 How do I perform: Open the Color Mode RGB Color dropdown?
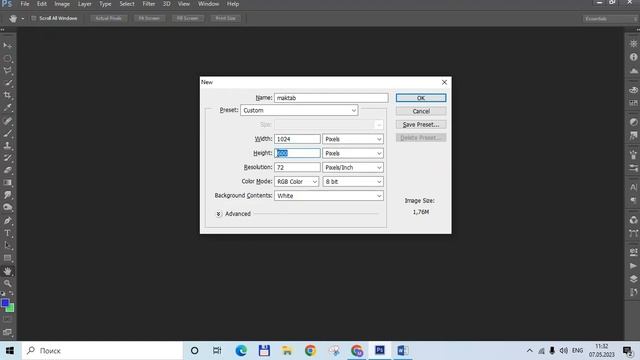click(296, 182)
